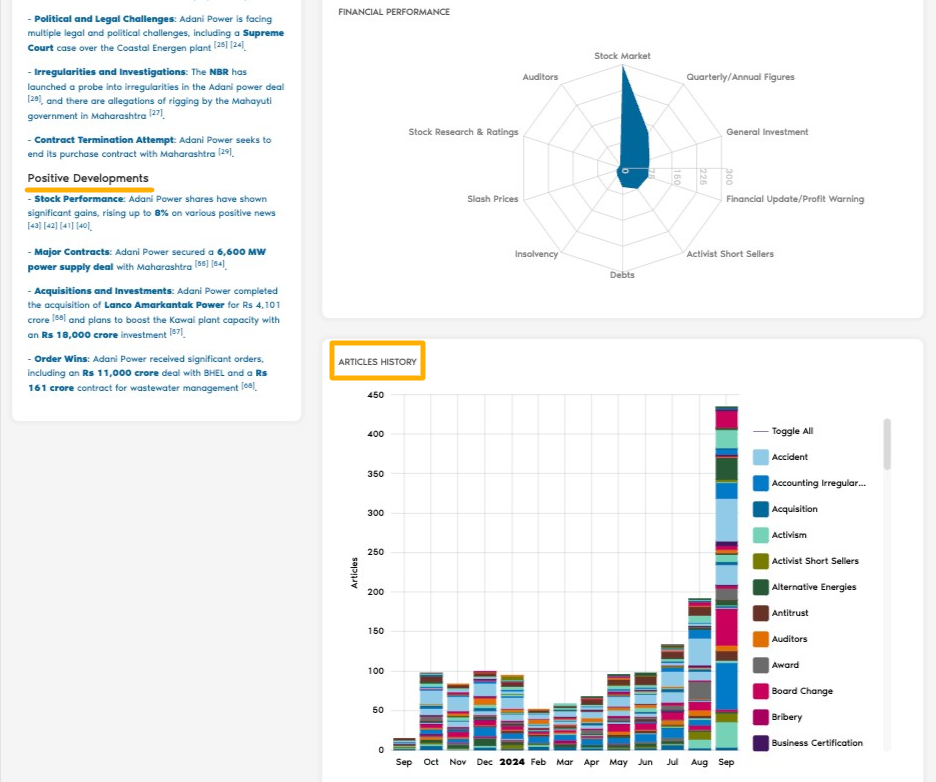Open citation [27] about Mahayuti government
The width and height of the screenshot is (936, 782).
(x=155, y=114)
